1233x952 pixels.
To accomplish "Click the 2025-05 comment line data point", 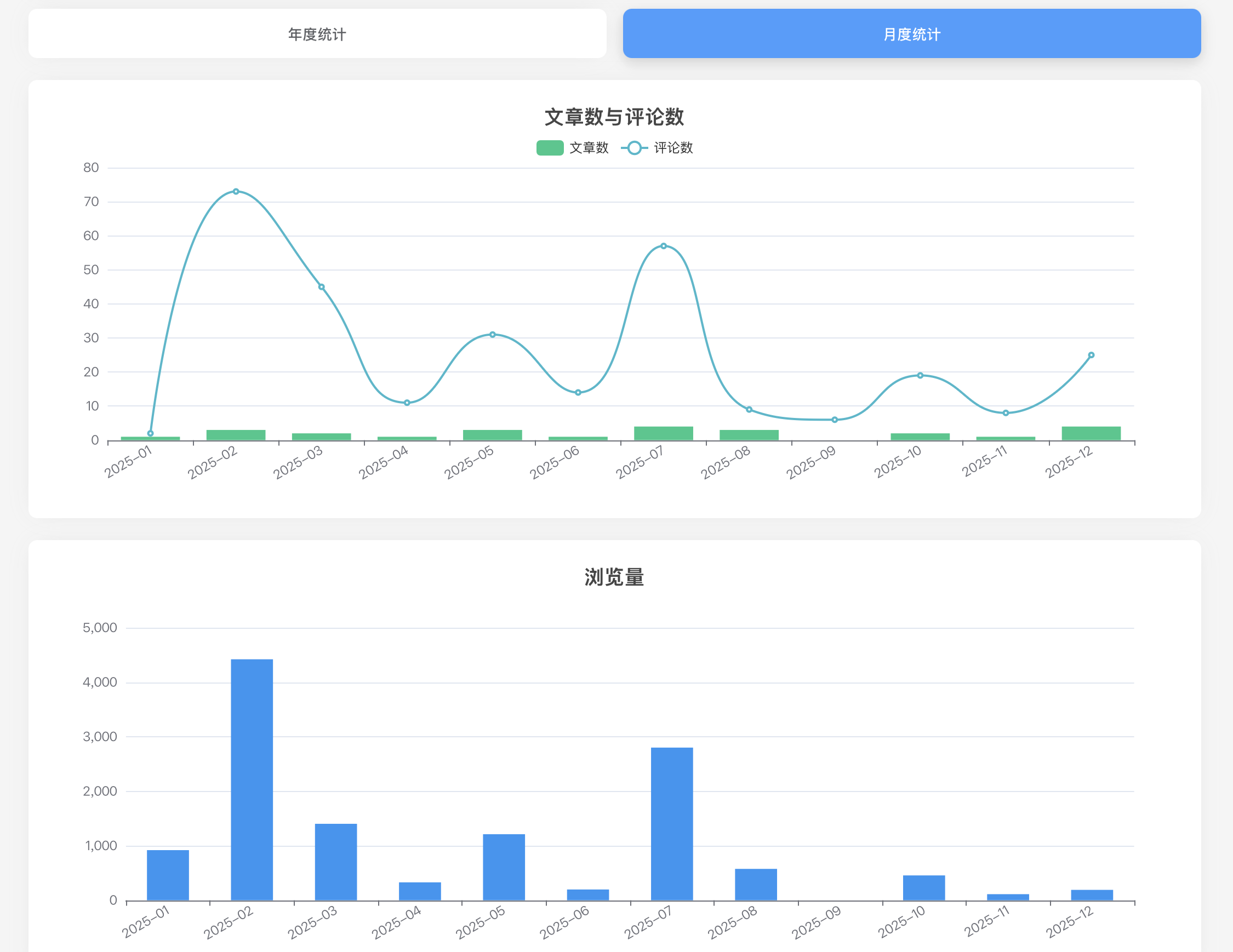I will [492, 335].
